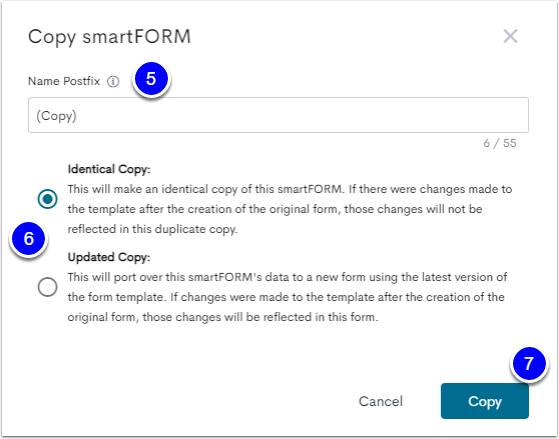
Task: Click the bold 'Identical Copy:' heading
Action: [109, 169]
